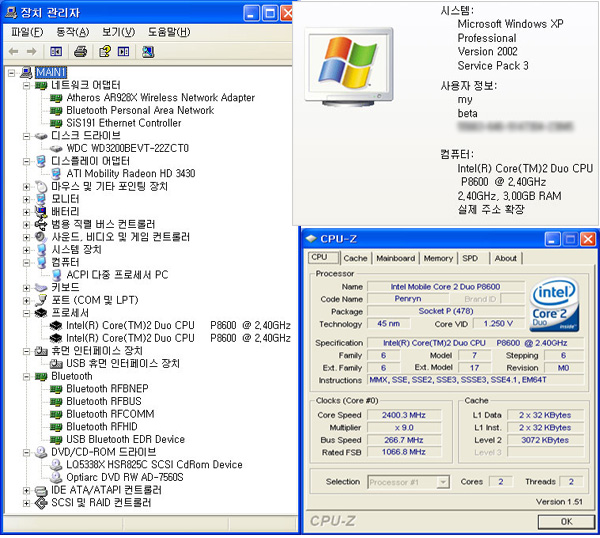This screenshot has width=600, height=538.
Task: Click the ATI Mobility Radeon HD 3430 icon
Action: pyautogui.click(x=56, y=174)
